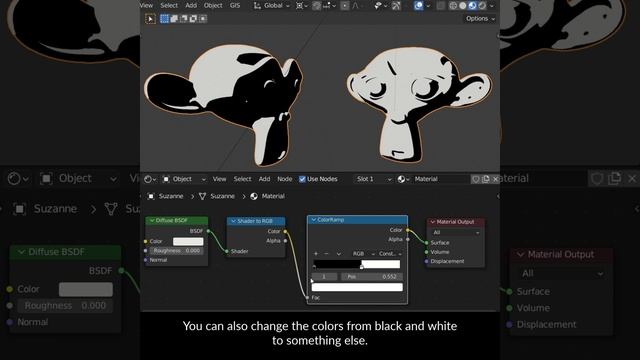Click the Shader to RGB Color output socket

tap(285, 231)
